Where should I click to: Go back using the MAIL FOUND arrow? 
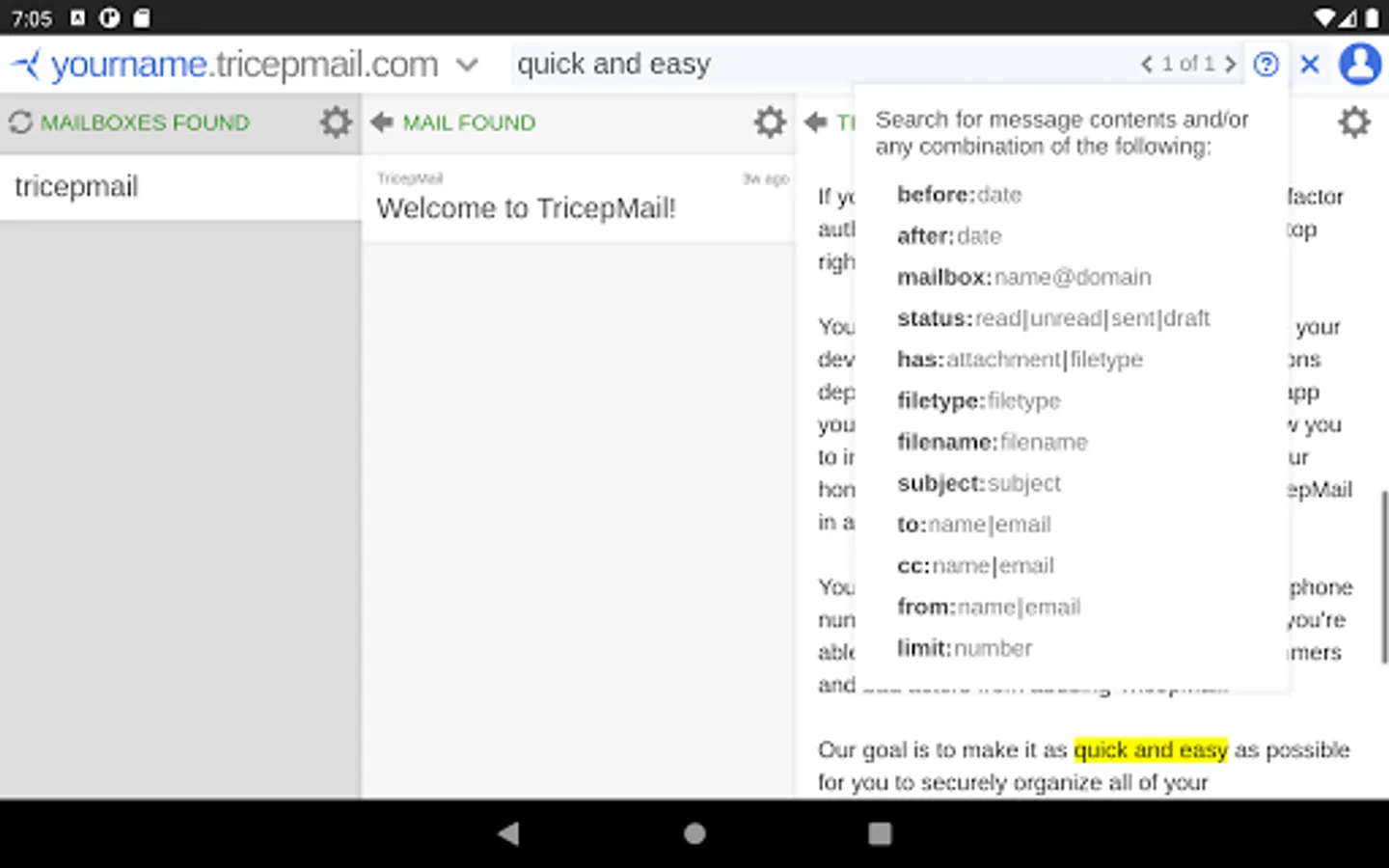pos(382,122)
